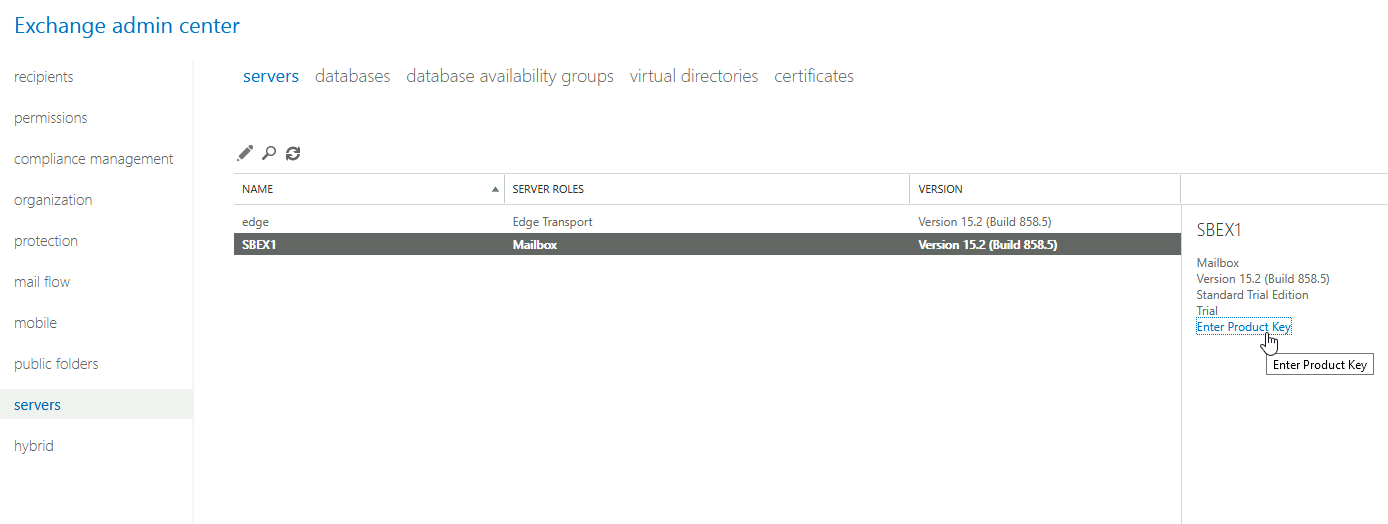Click the Enter Product Key link
The height and width of the screenshot is (524, 1388).
1244,327
